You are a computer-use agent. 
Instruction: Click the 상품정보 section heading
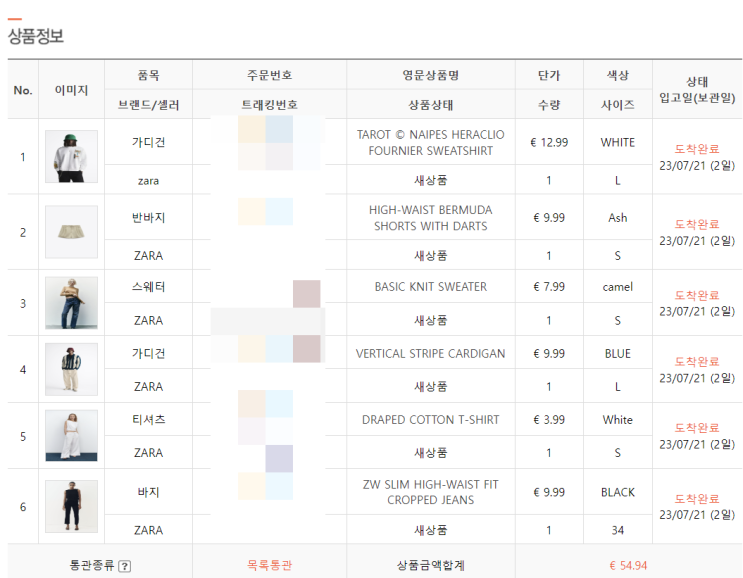(x=36, y=36)
